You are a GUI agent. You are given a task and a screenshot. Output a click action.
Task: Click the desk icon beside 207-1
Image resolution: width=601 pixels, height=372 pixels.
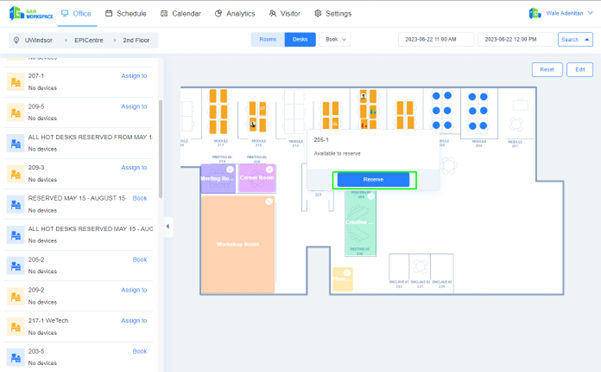(x=15, y=82)
